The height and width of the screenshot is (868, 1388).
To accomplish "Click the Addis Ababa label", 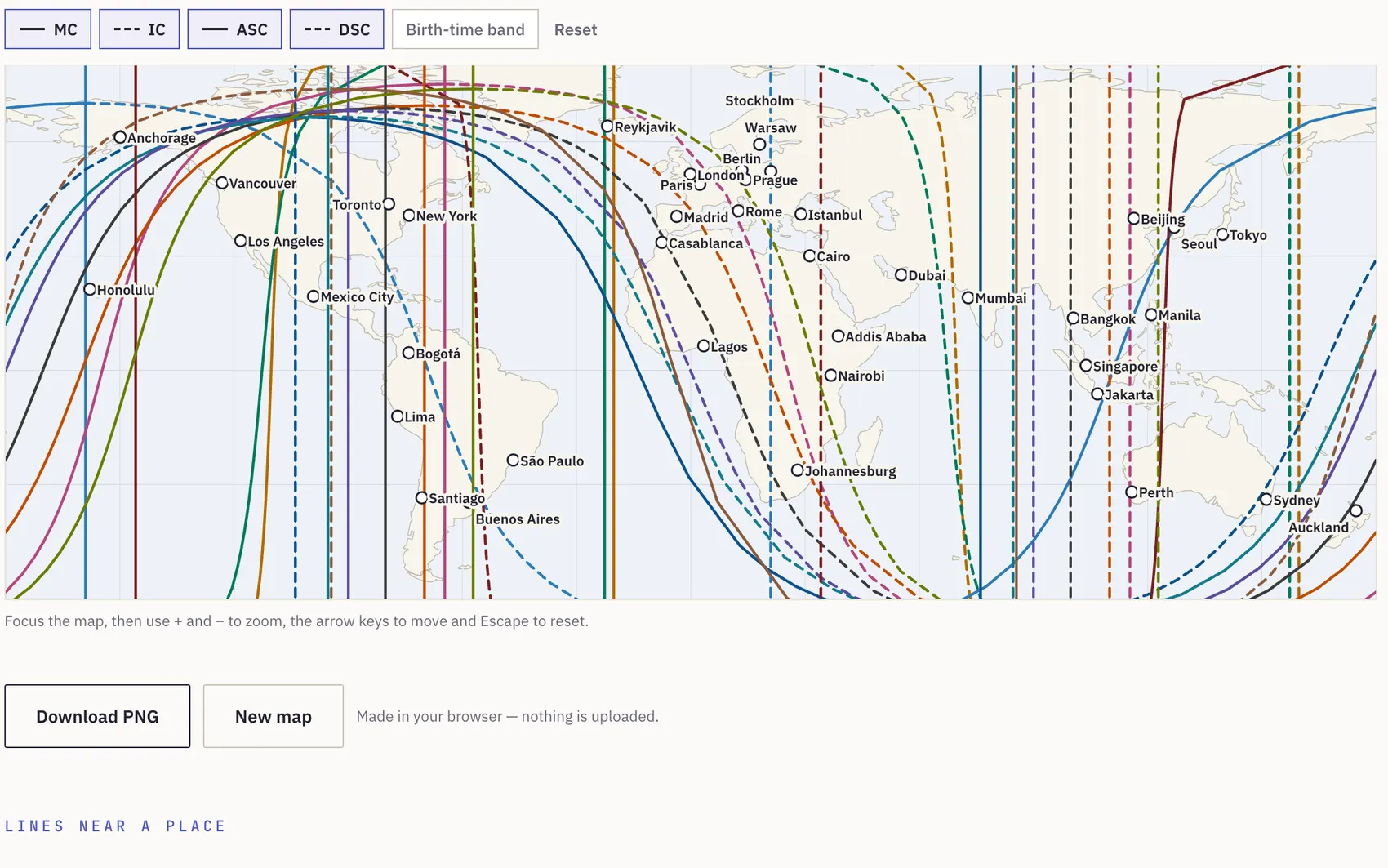I will [x=886, y=336].
